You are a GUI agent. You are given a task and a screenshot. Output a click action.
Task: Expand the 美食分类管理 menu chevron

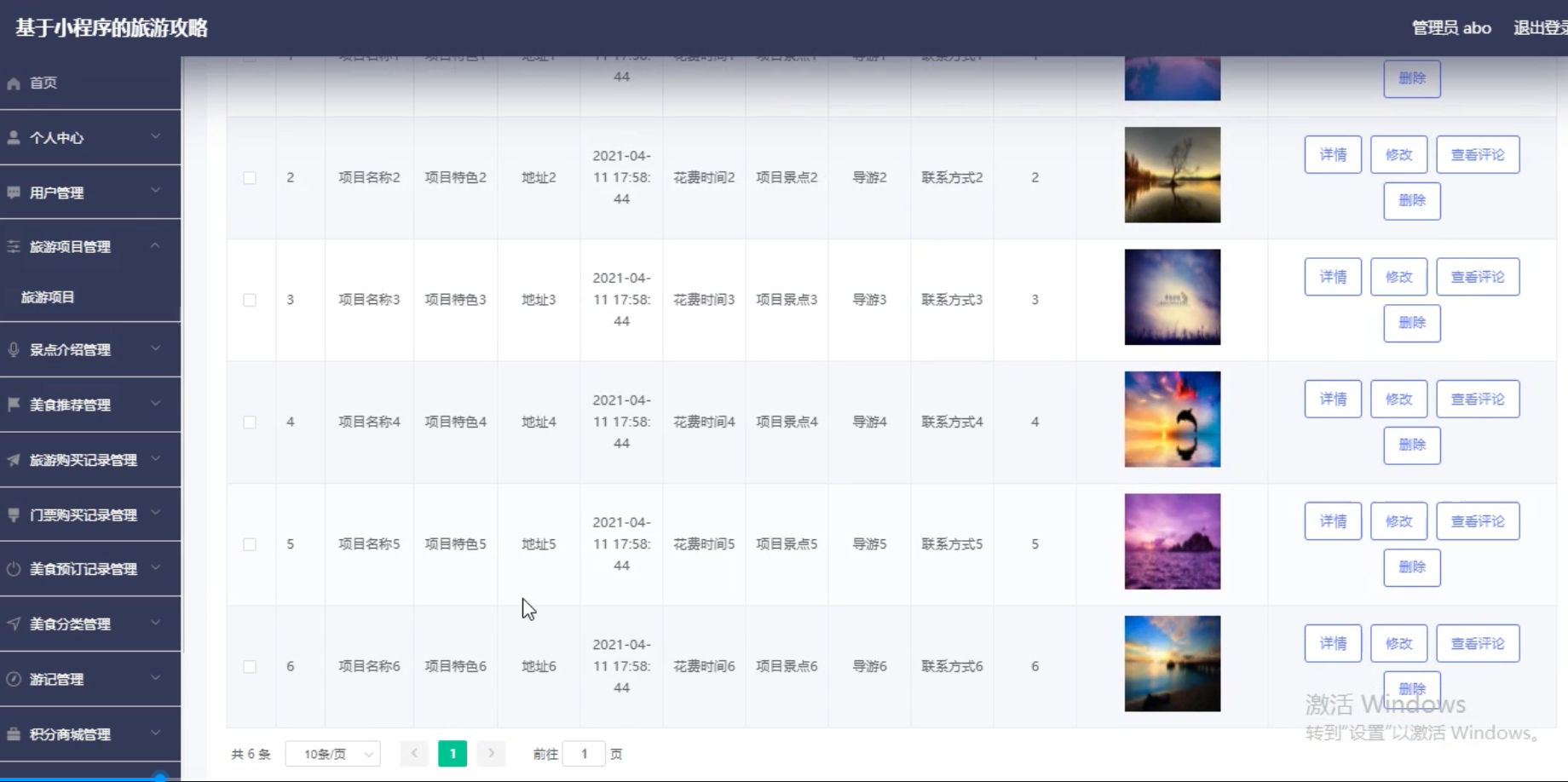point(155,624)
